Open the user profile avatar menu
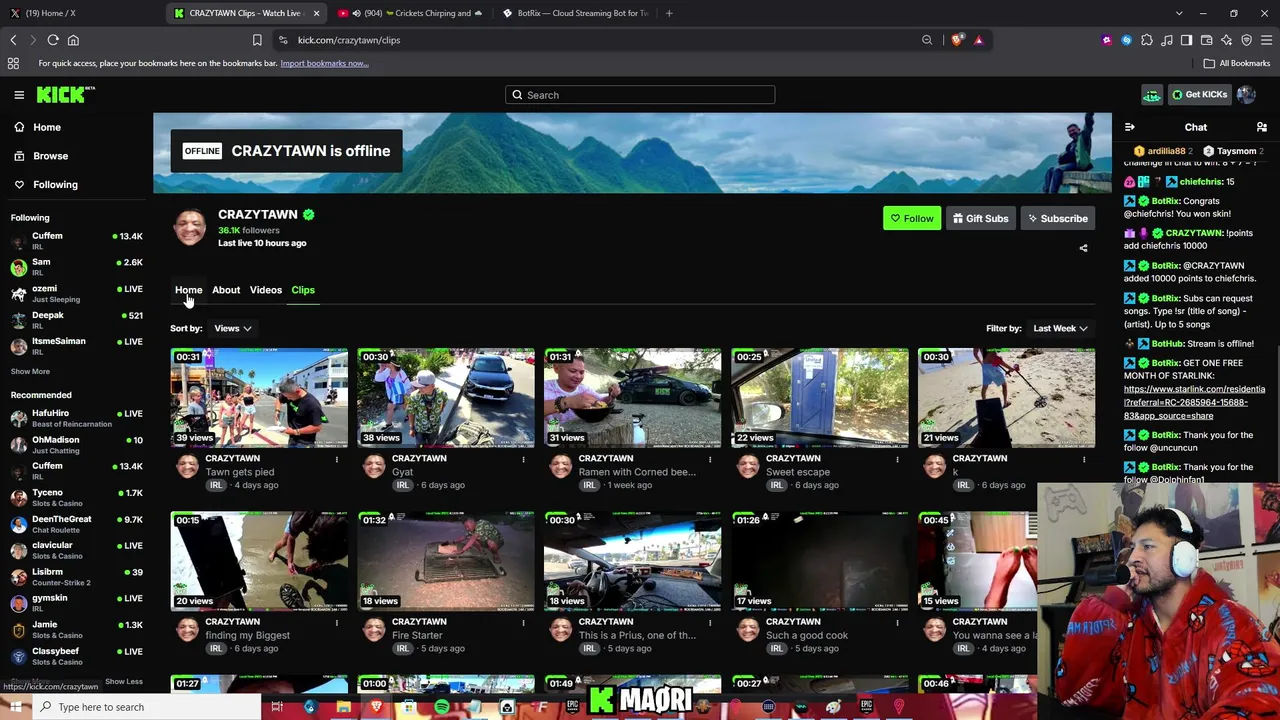The height and width of the screenshot is (720, 1280). click(x=1246, y=95)
